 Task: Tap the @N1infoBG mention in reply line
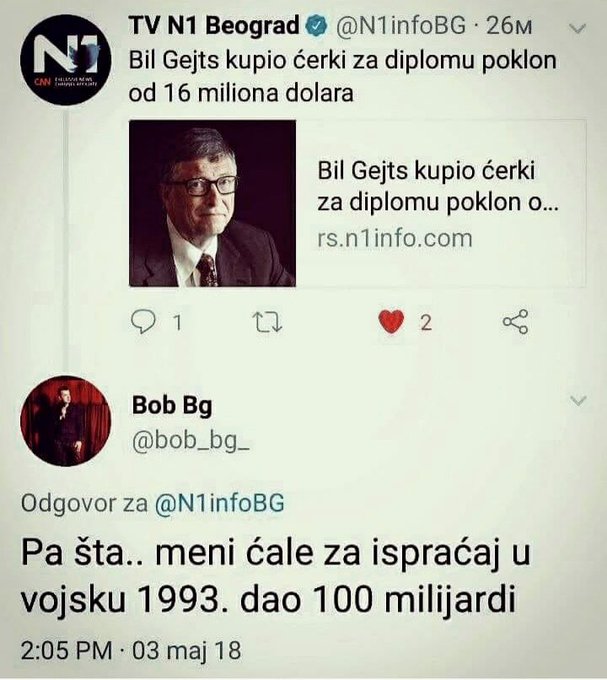(x=219, y=503)
